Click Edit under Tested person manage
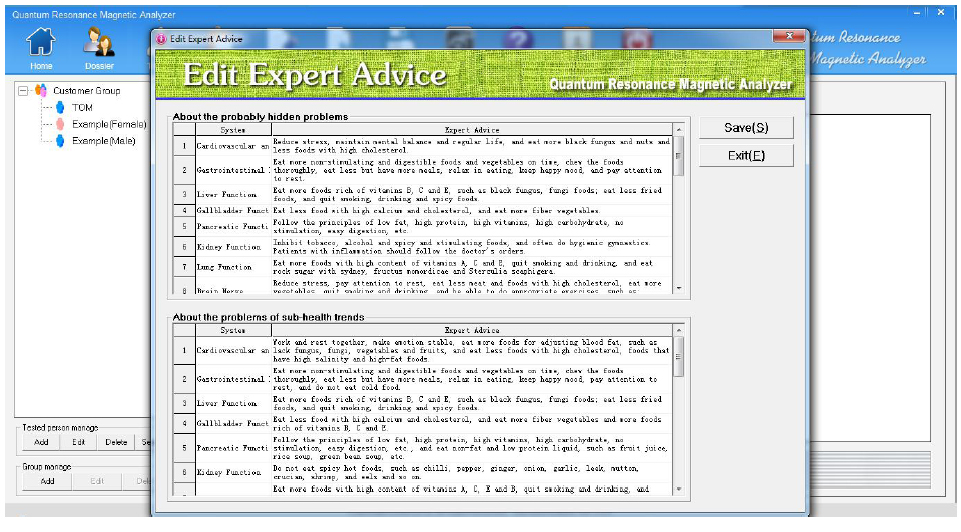The height and width of the screenshot is (532, 961). [x=78, y=442]
